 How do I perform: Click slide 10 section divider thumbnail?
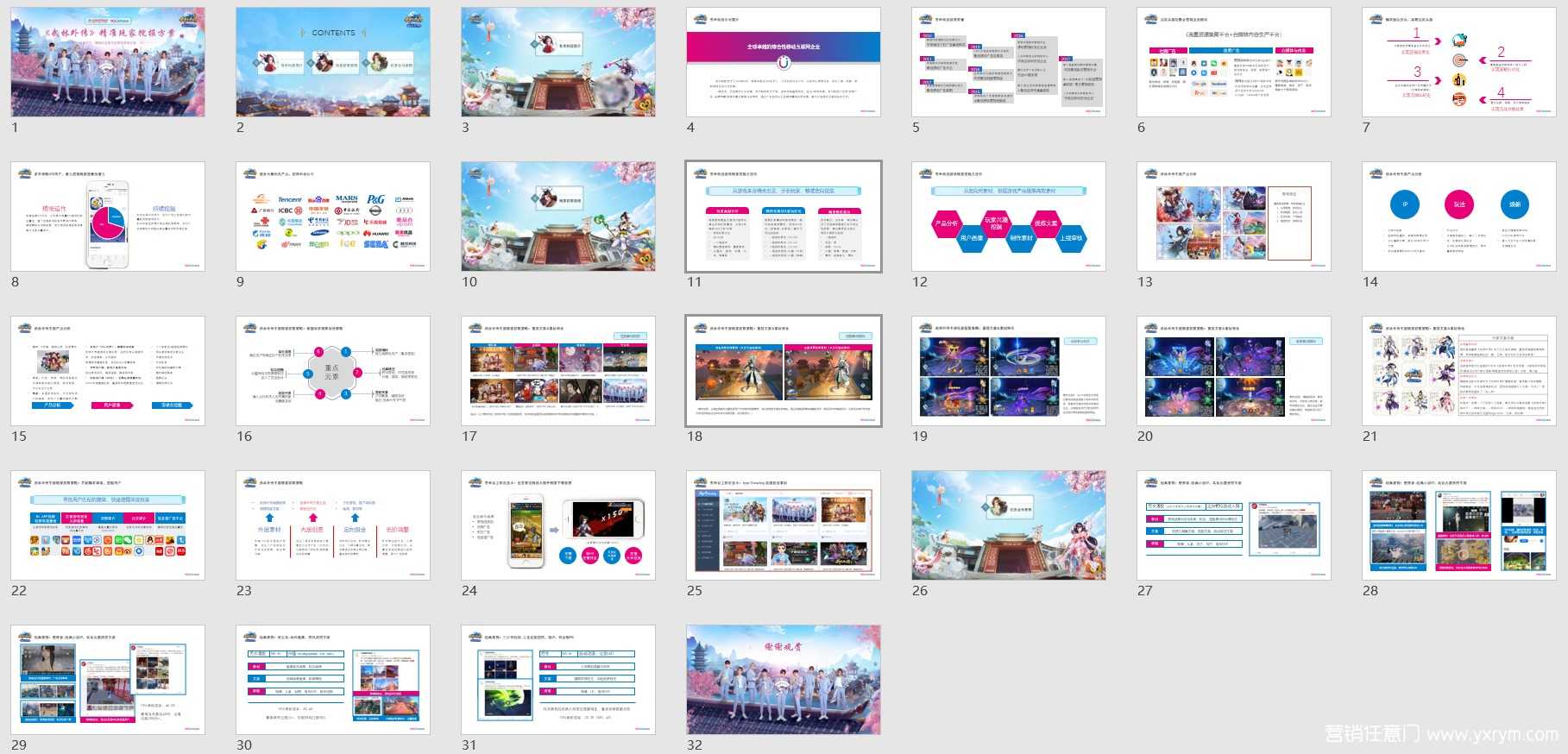click(558, 217)
